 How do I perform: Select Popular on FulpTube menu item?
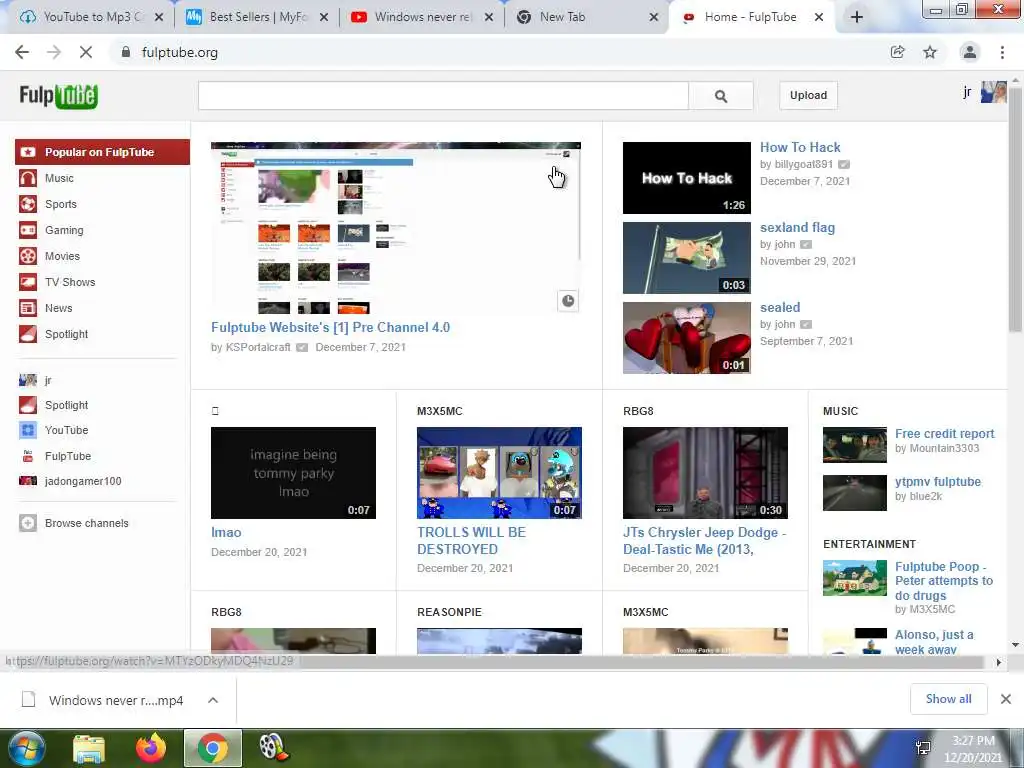pyautogui.click(x=103, y=152)
